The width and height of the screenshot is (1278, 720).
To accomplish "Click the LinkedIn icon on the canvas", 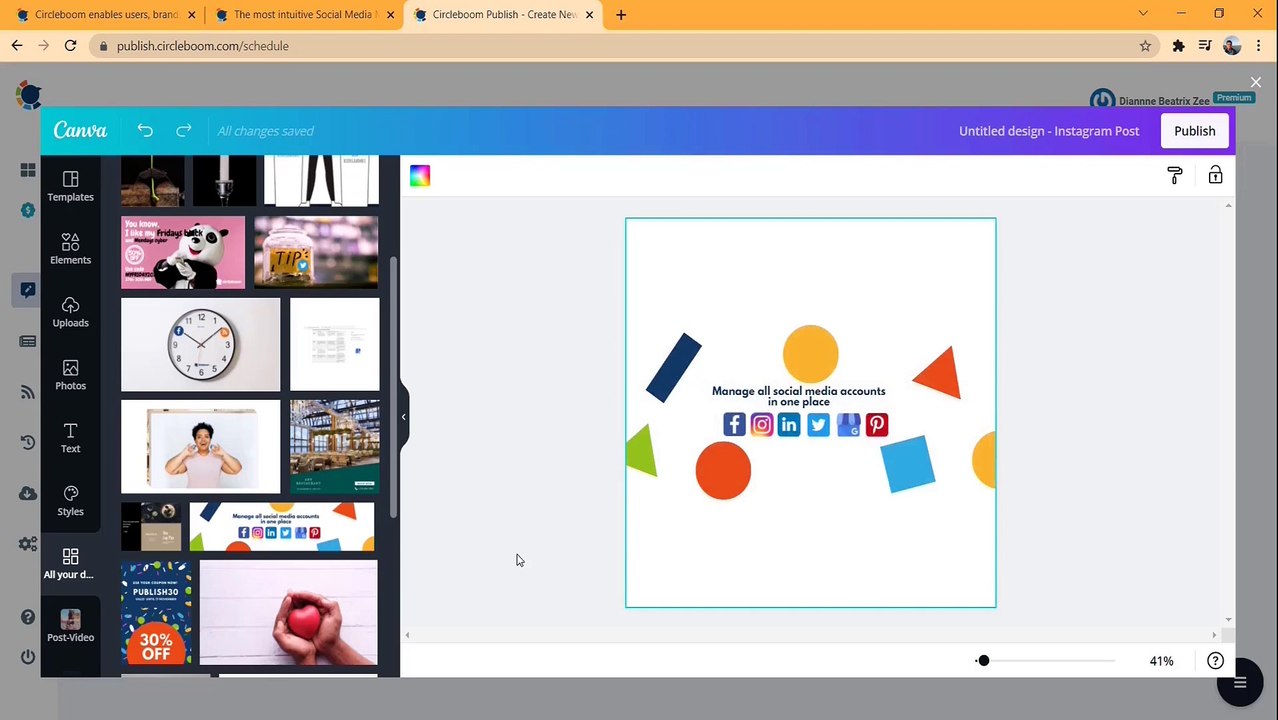I will pyautogui.click(x=789, y=424).
